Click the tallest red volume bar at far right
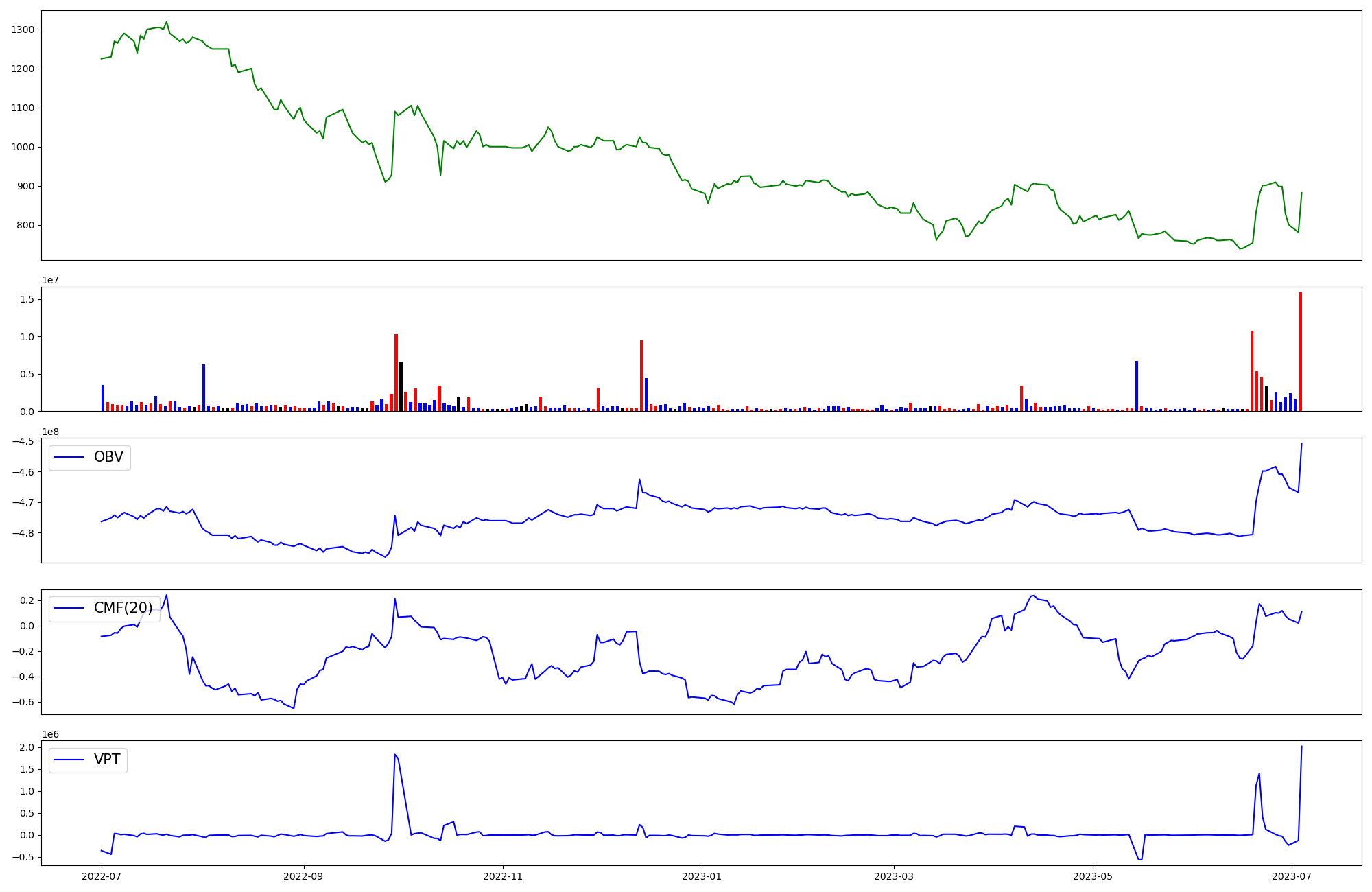Screen dimensions: 1372x892 point(1300,352)
